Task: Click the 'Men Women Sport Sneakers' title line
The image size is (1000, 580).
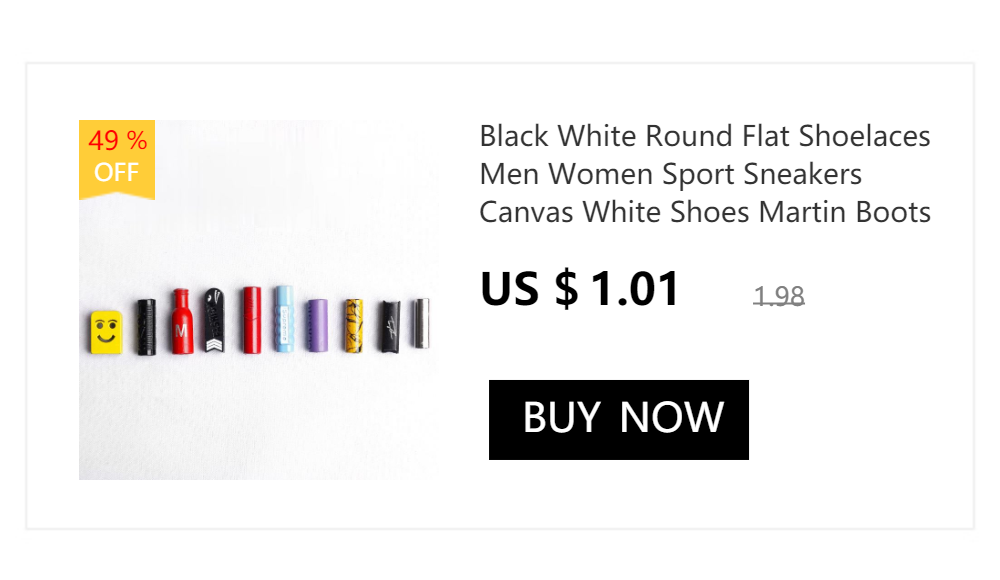Action: click(x=670, y=174)
